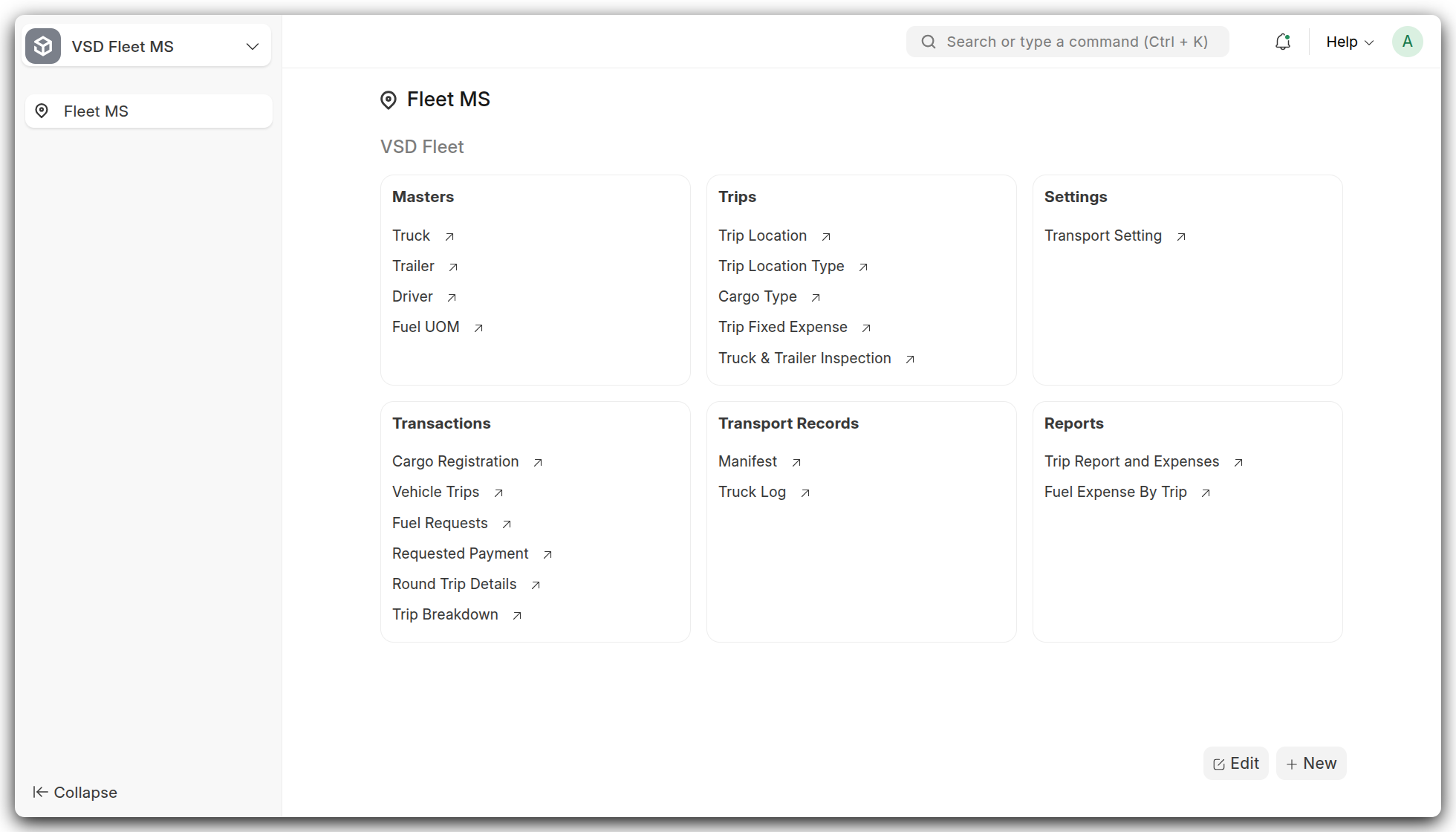Click the New workspace button
The width and height of the screenshot is (1456, 832).
click(1311, 764)
